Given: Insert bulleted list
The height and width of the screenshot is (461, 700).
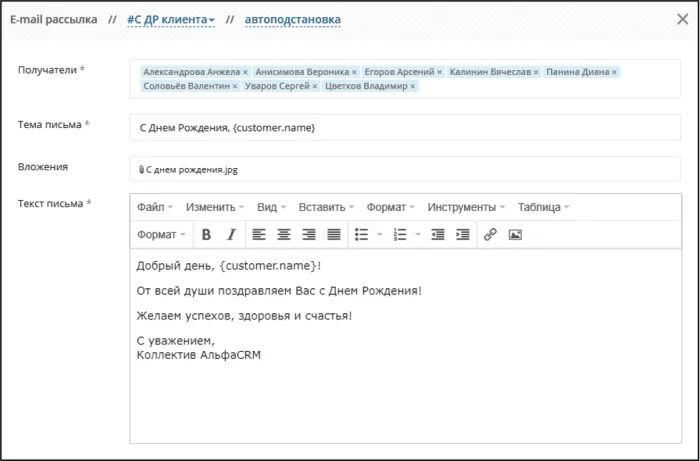Looking at the screenshot, I should click(361, 234).
